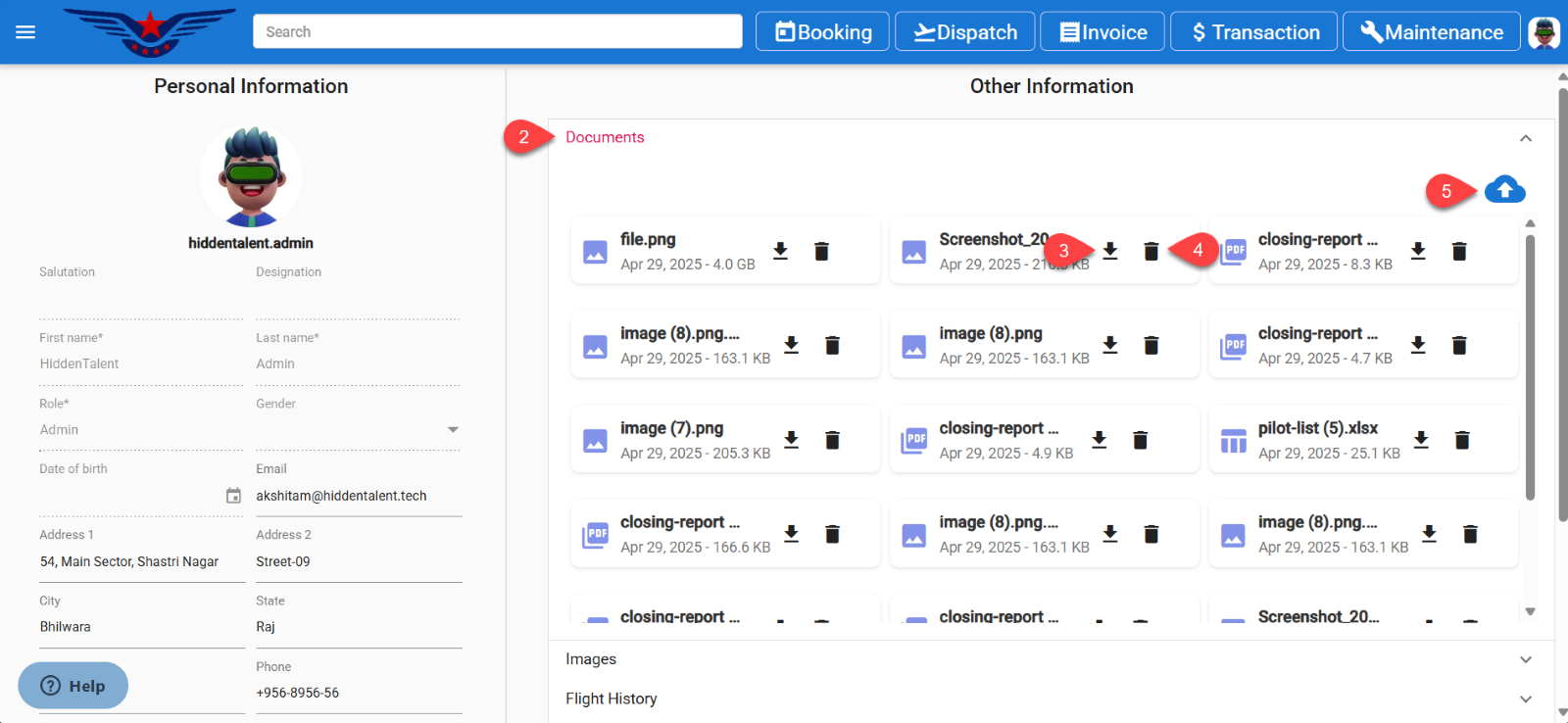Viewport: 1568px width, 723px height.
Task: Click into the Search field
Action: (497, 32)
